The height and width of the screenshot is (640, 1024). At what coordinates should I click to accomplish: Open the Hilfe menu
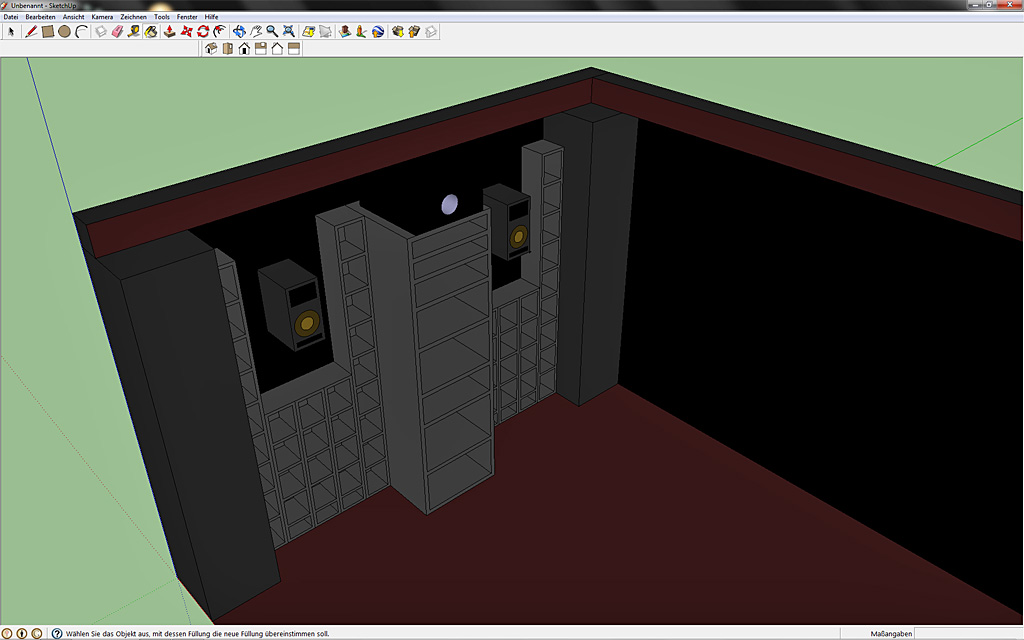click(212, 17)
